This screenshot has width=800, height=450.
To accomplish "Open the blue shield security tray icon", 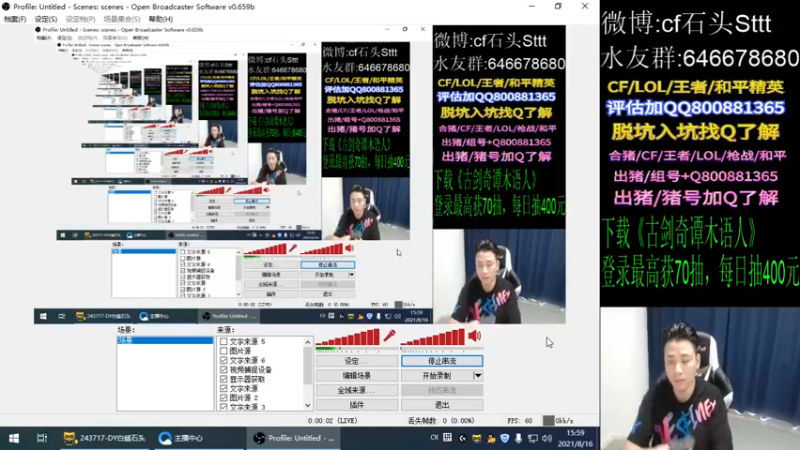I will point(505,438).
